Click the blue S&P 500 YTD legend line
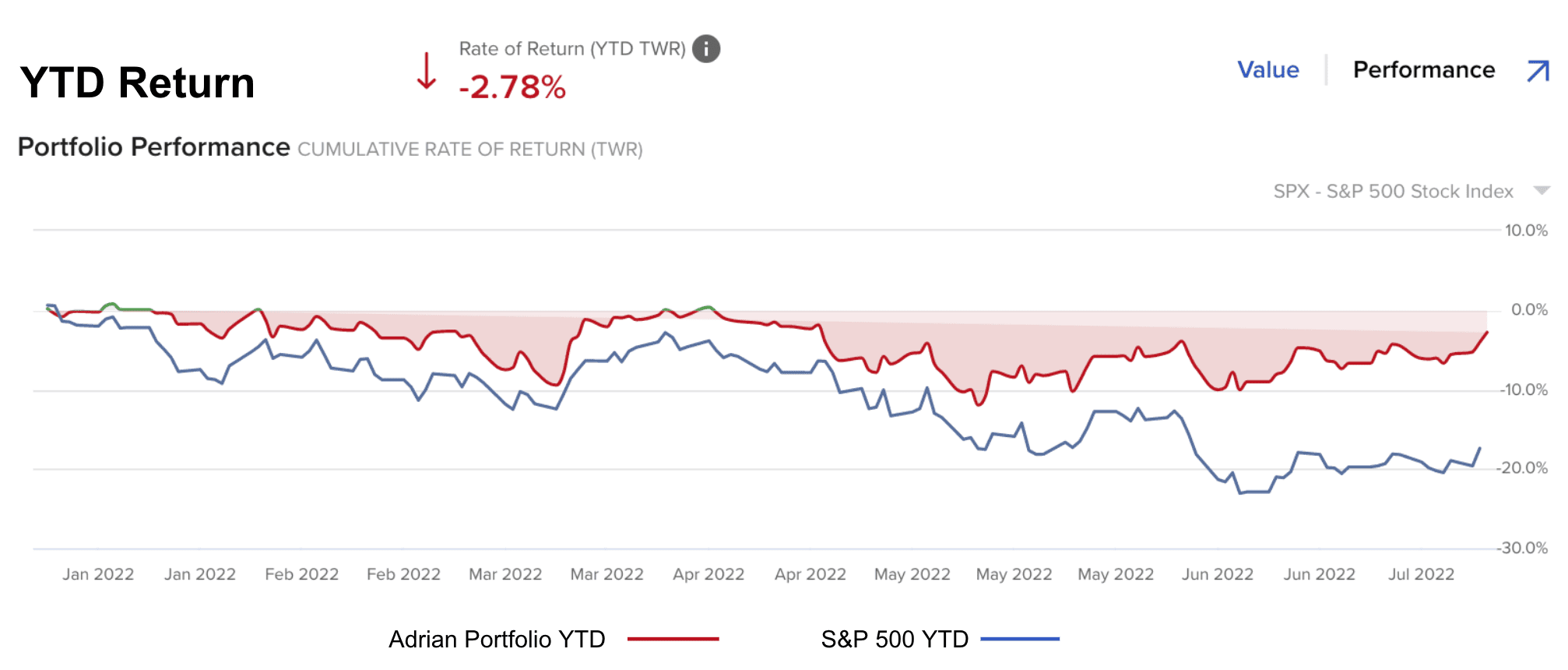The width and height of the screenshot is (1568, 670). pos(1020,639)
